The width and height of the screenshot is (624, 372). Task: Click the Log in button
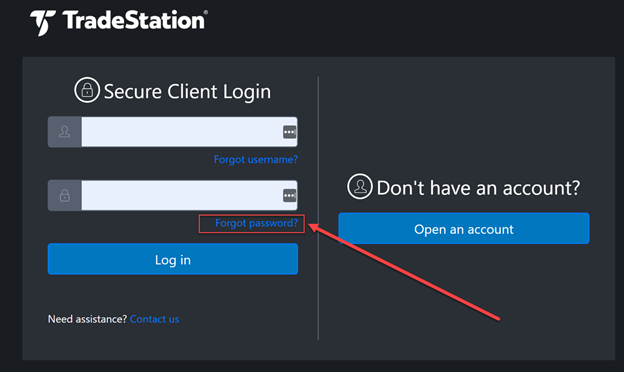coord(173,259)
